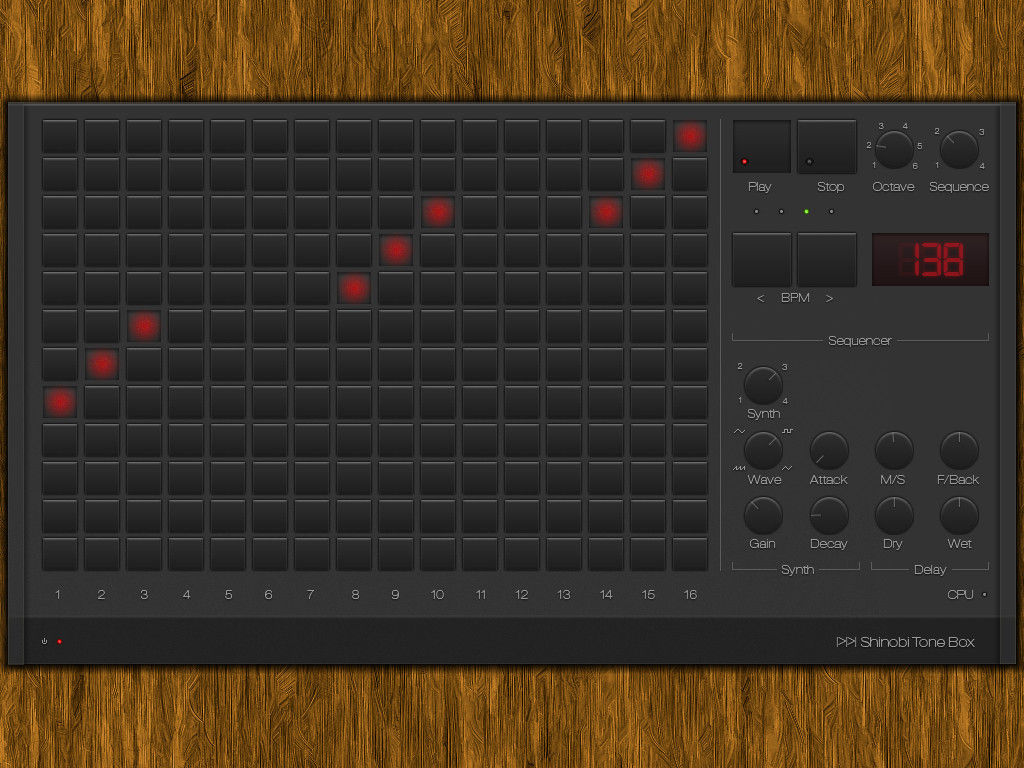The image size is (1024, 768).
Task: Adjust the M/S delay knob
Action: [893, 450]
